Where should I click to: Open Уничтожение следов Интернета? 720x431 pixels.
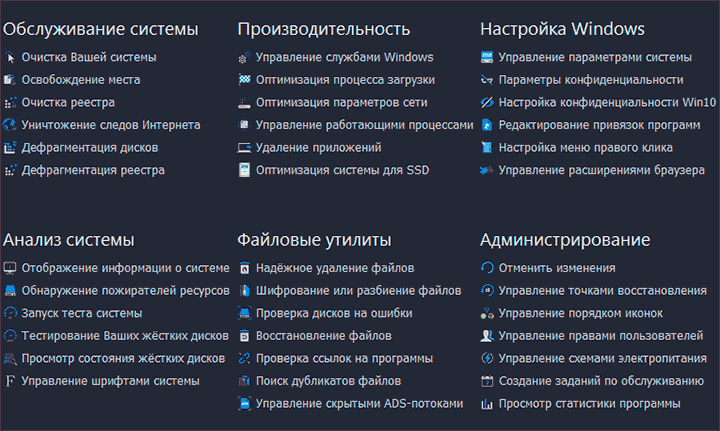(x=111, y=125)
